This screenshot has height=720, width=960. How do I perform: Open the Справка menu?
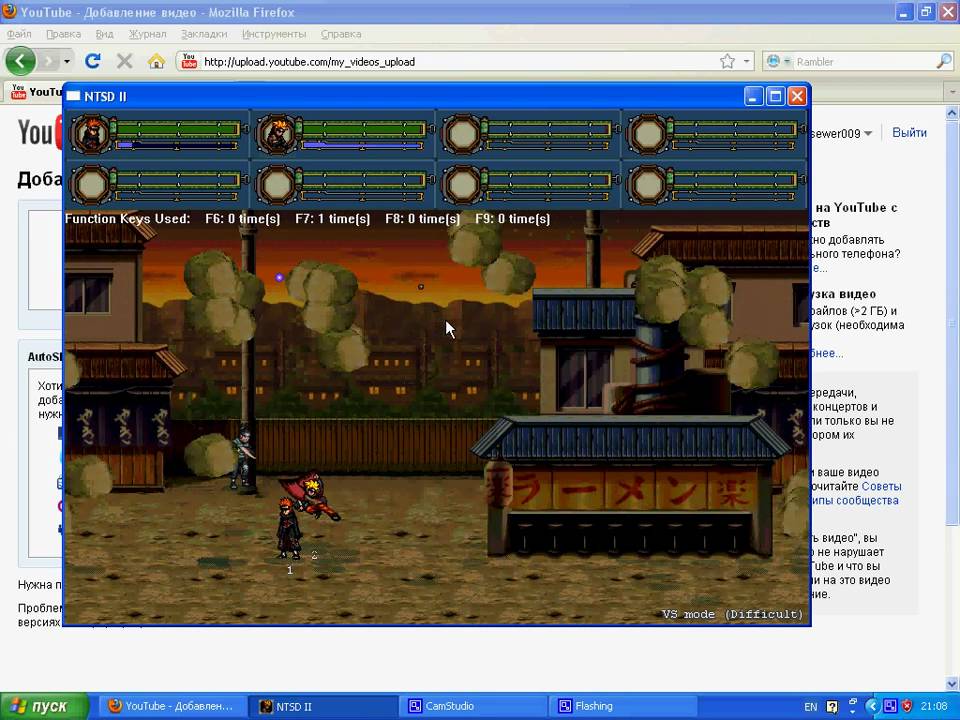pyautogui.click(x=340, y=34)
